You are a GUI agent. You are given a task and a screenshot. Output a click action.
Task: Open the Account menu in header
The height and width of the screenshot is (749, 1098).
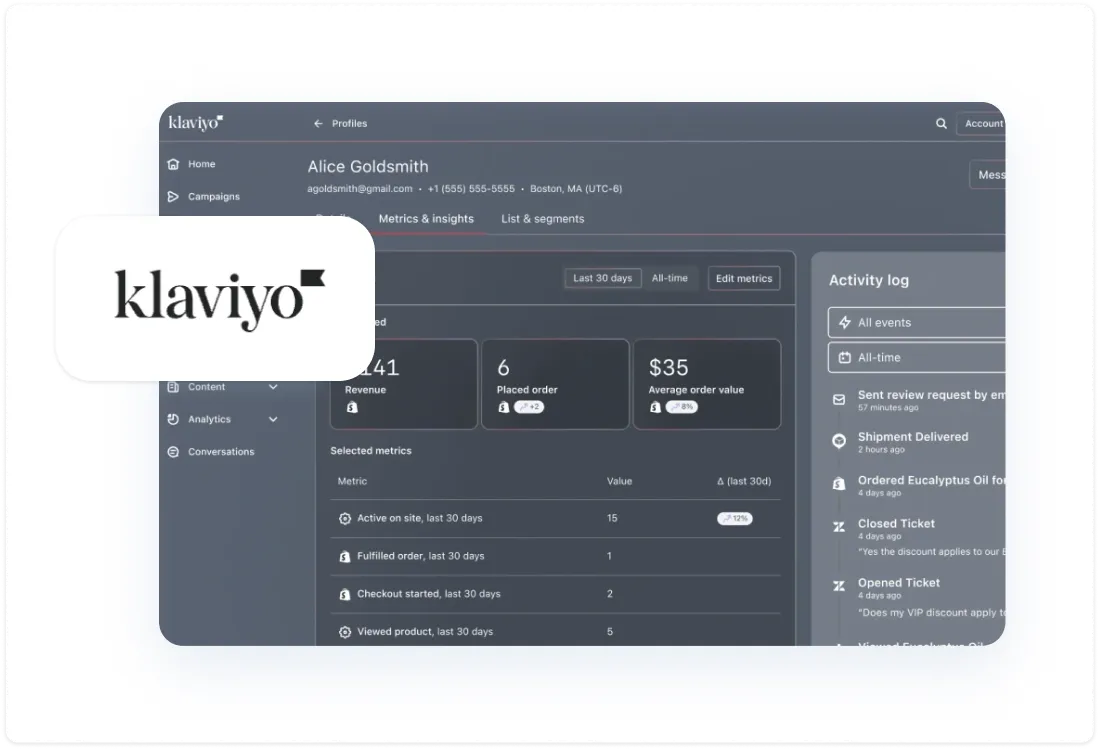(x=981, y=123)
